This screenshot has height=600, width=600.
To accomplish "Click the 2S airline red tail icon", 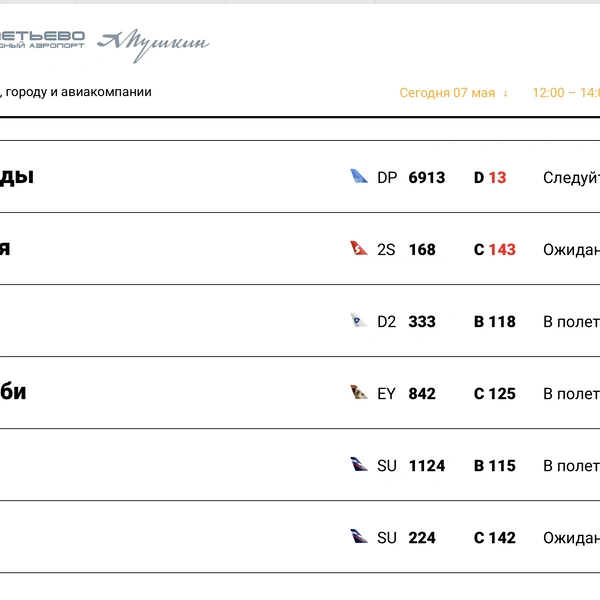I will click(x=359, y=248).
